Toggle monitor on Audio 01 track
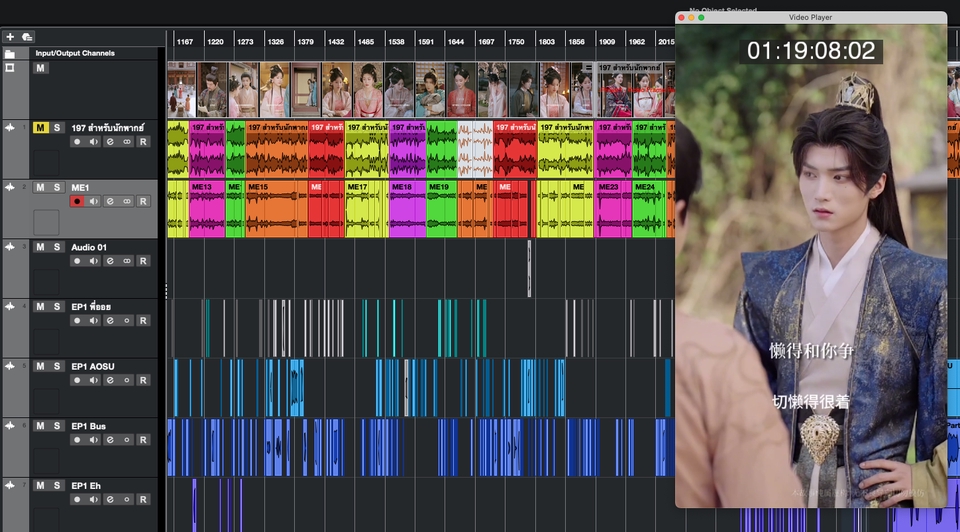The width and height of the screenshot is (960, 532). (x=94, y=261)
